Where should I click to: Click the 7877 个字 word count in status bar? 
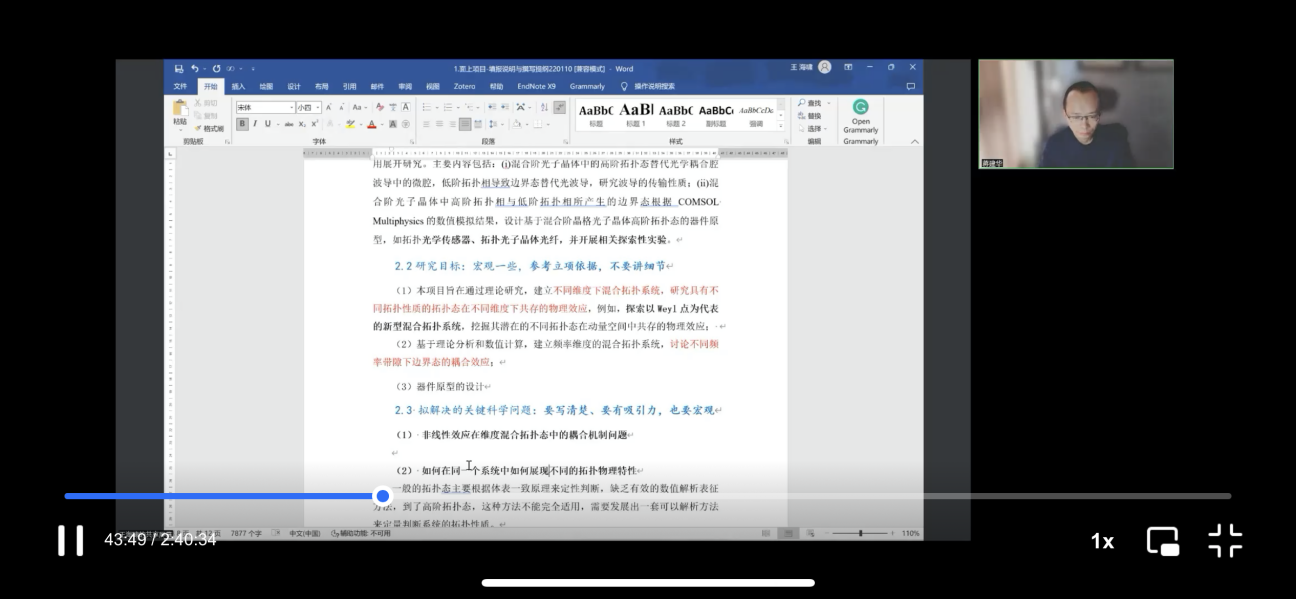247,533
